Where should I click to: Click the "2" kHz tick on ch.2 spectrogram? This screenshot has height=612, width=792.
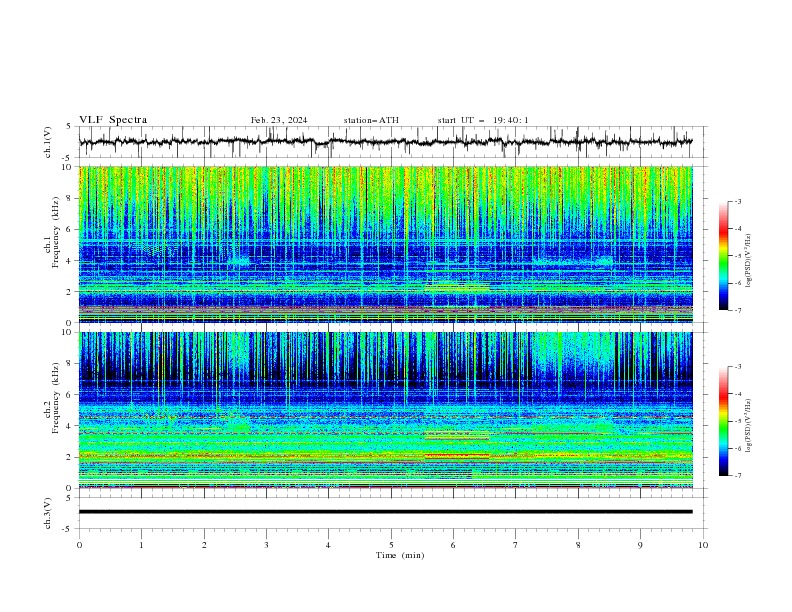point(71,457)
